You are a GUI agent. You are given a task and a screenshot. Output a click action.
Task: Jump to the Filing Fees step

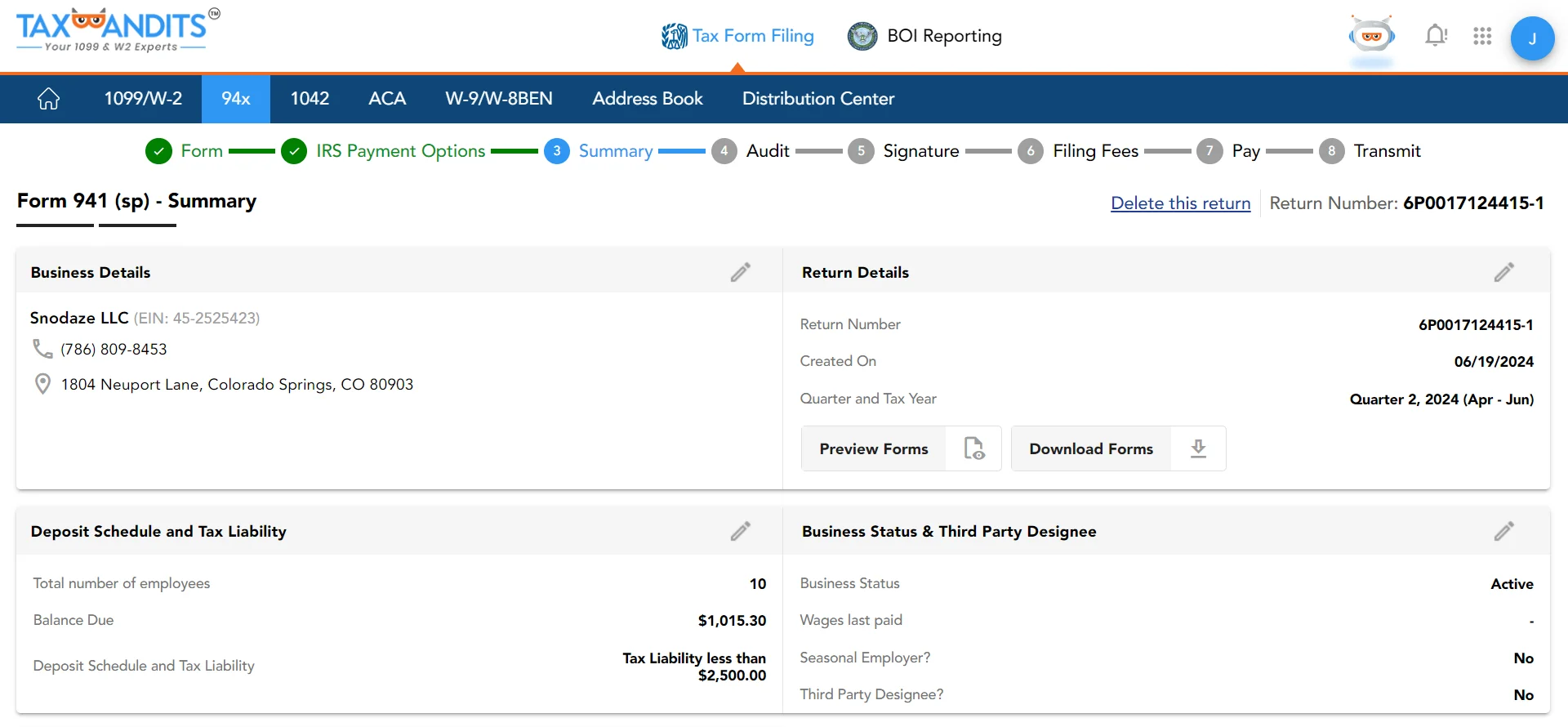pos(1095,151)
